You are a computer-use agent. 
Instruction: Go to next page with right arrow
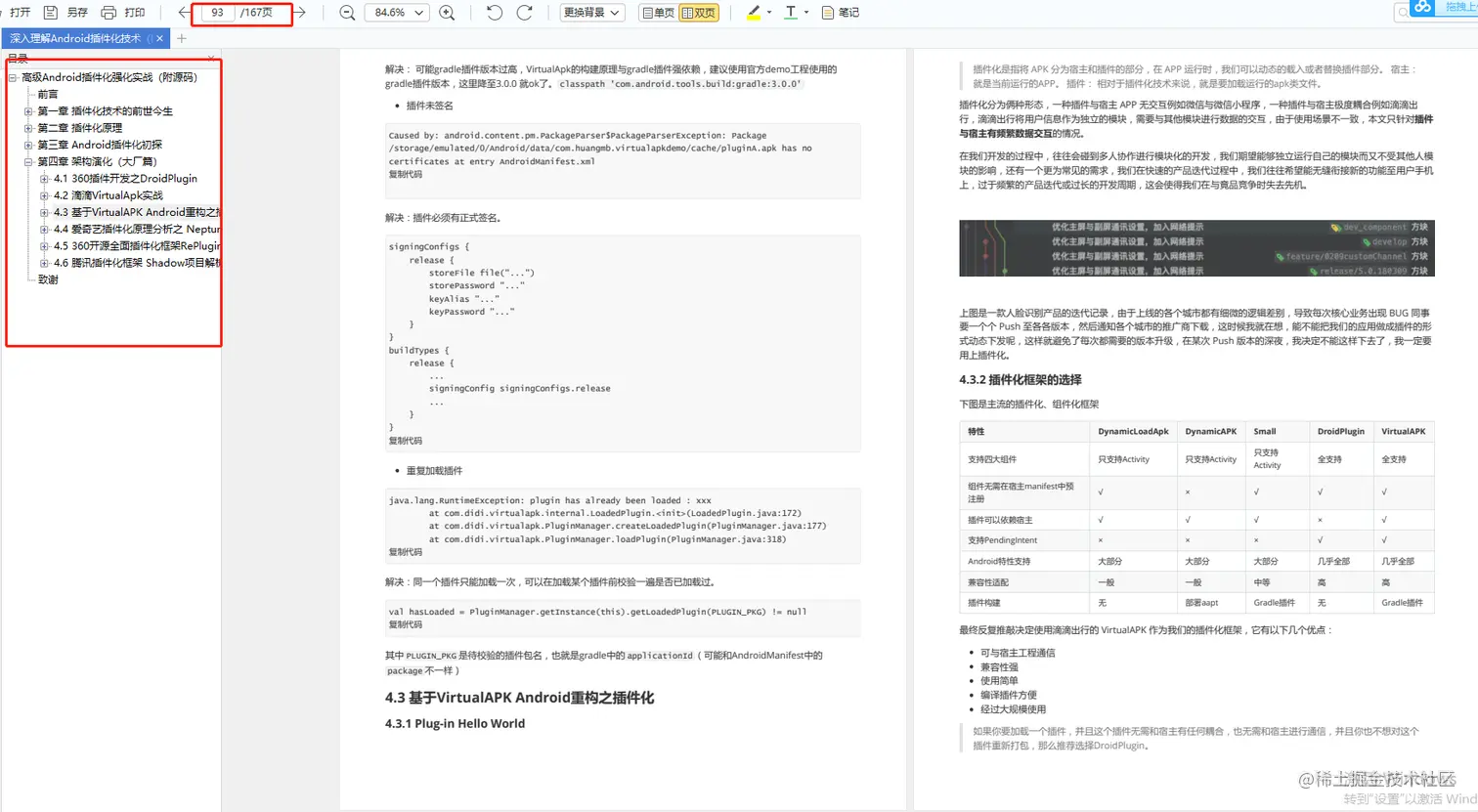(x=301, y=13)
